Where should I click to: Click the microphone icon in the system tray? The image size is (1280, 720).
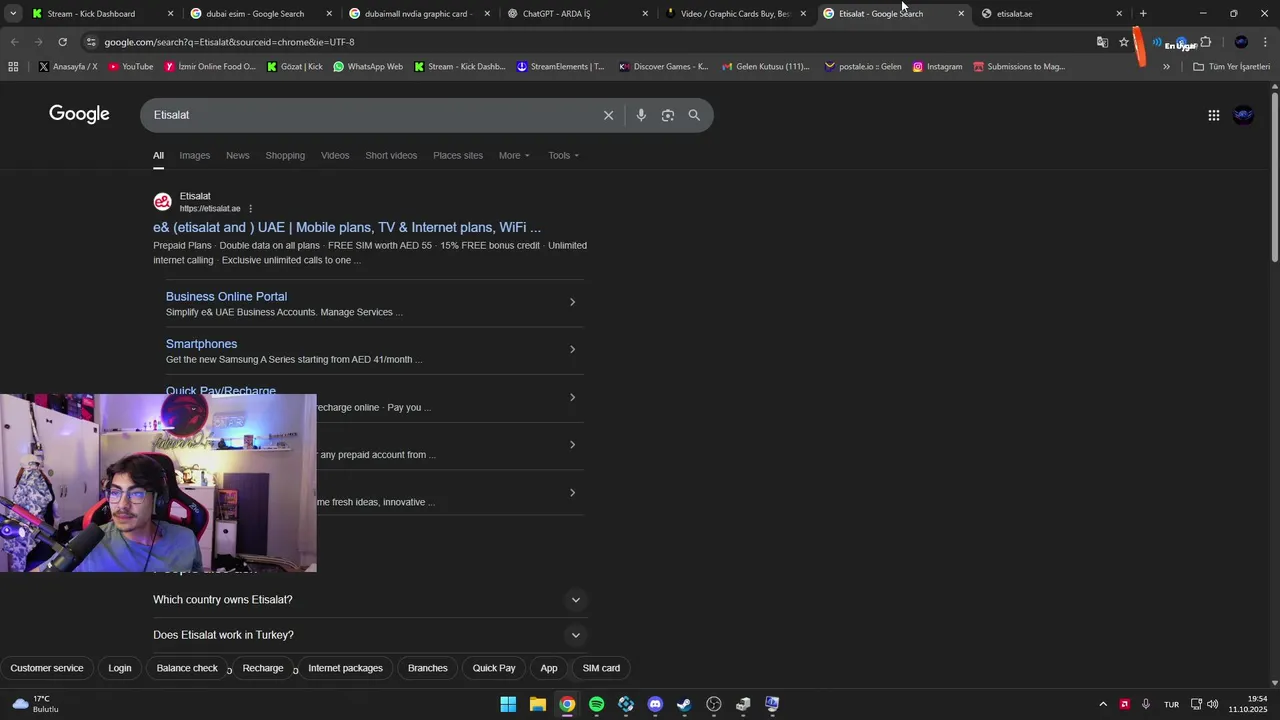tap(1146, 704)
